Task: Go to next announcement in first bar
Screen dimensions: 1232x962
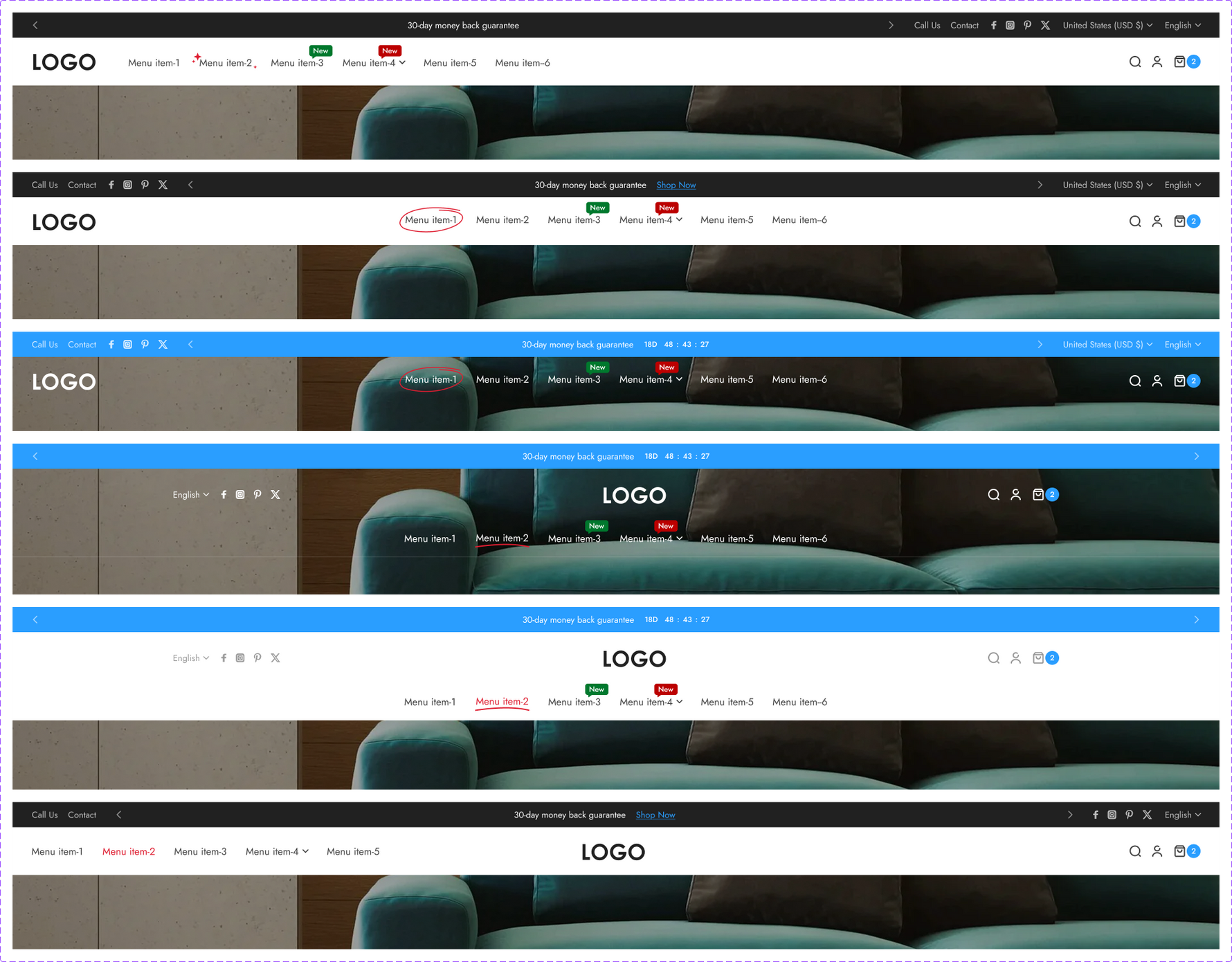Action: [x=891, y=26]
